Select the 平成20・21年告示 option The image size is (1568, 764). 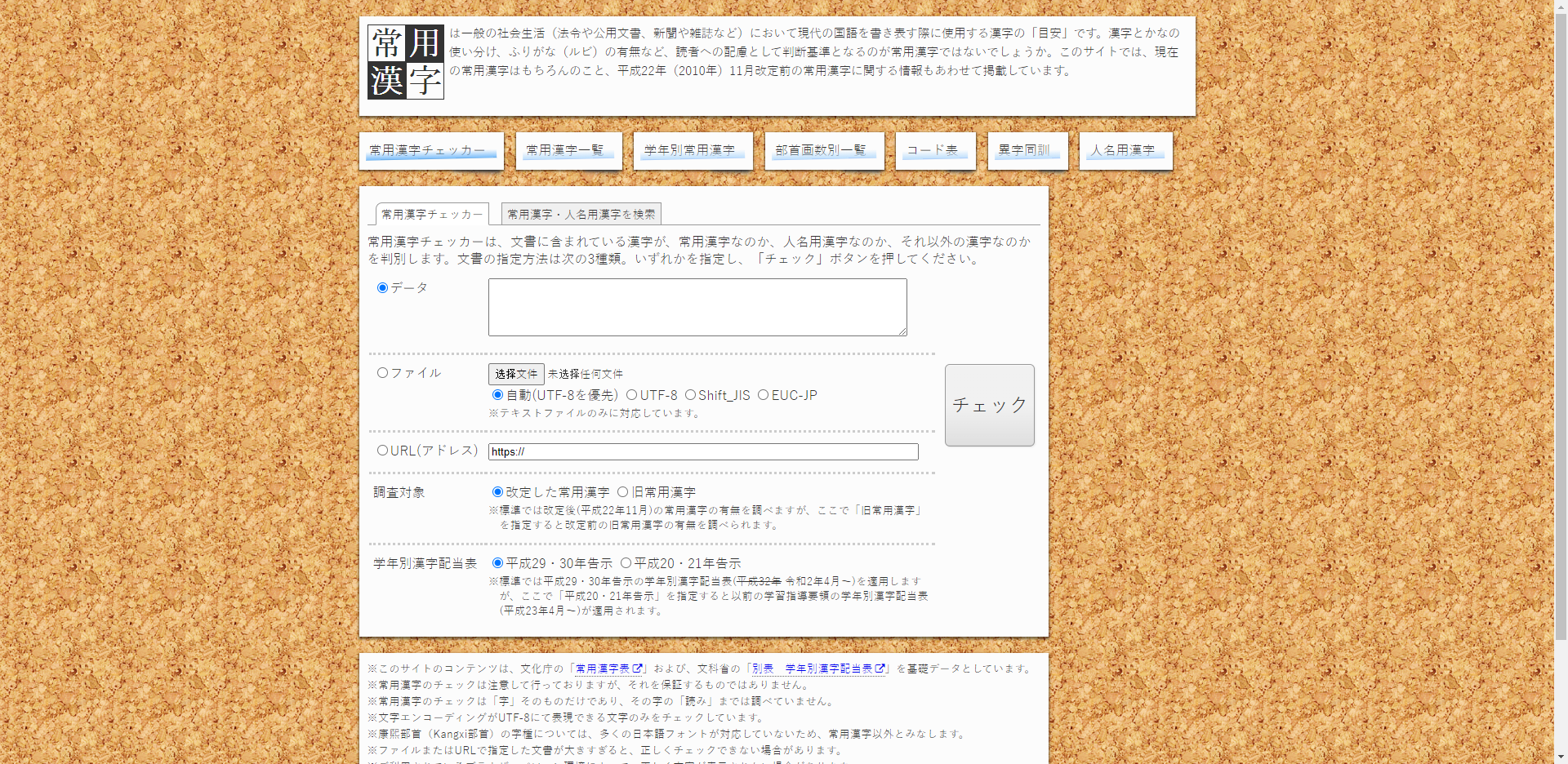click(x=626, y=563)
